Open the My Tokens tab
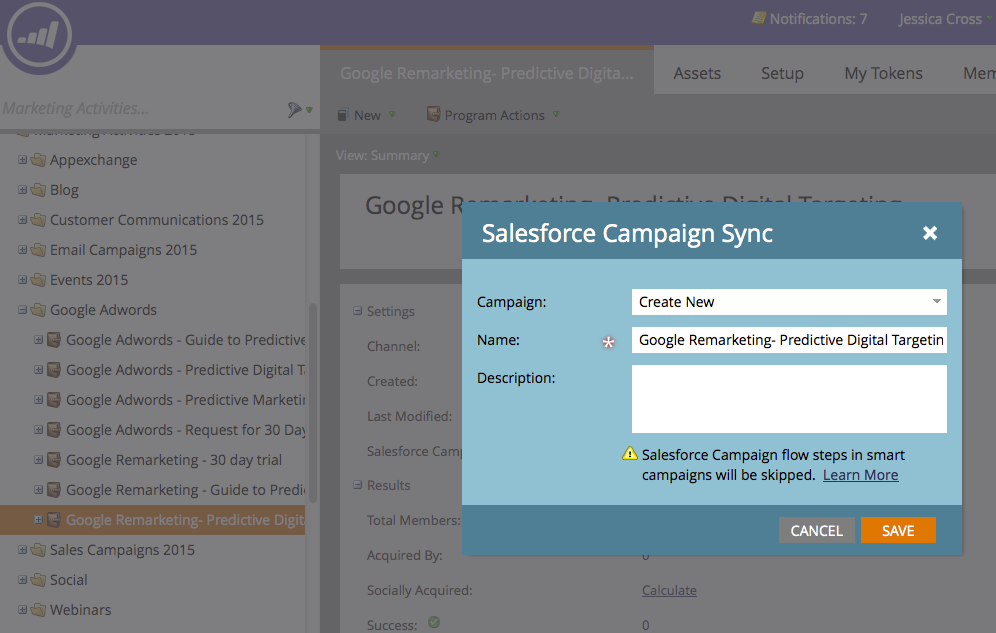 tap(883, 73)
